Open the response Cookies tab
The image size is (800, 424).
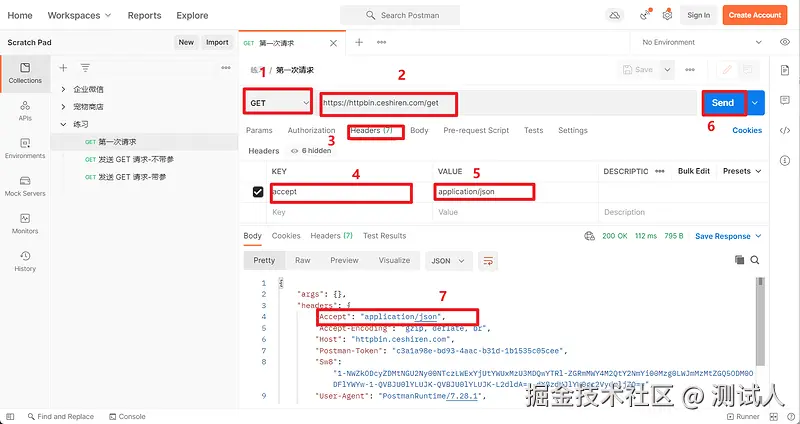[x=286, y=236]
